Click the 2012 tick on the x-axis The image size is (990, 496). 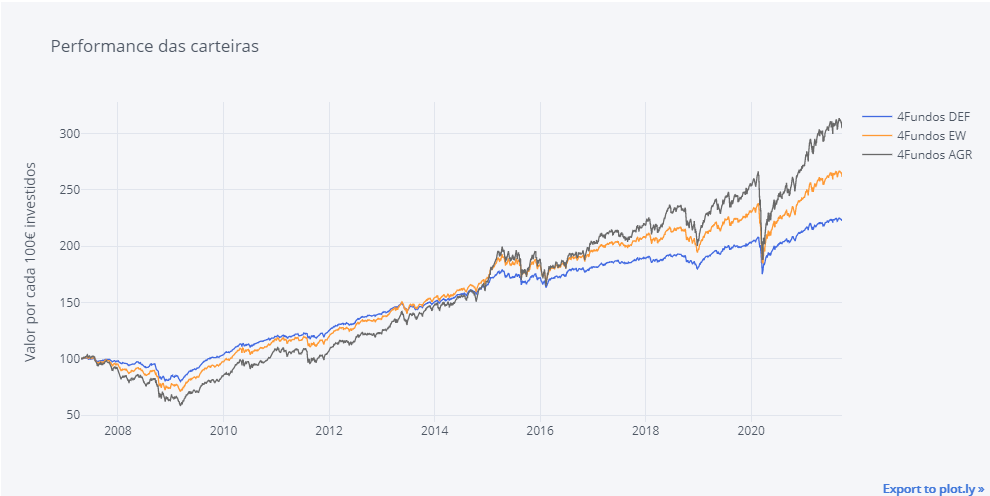[329, 432]
